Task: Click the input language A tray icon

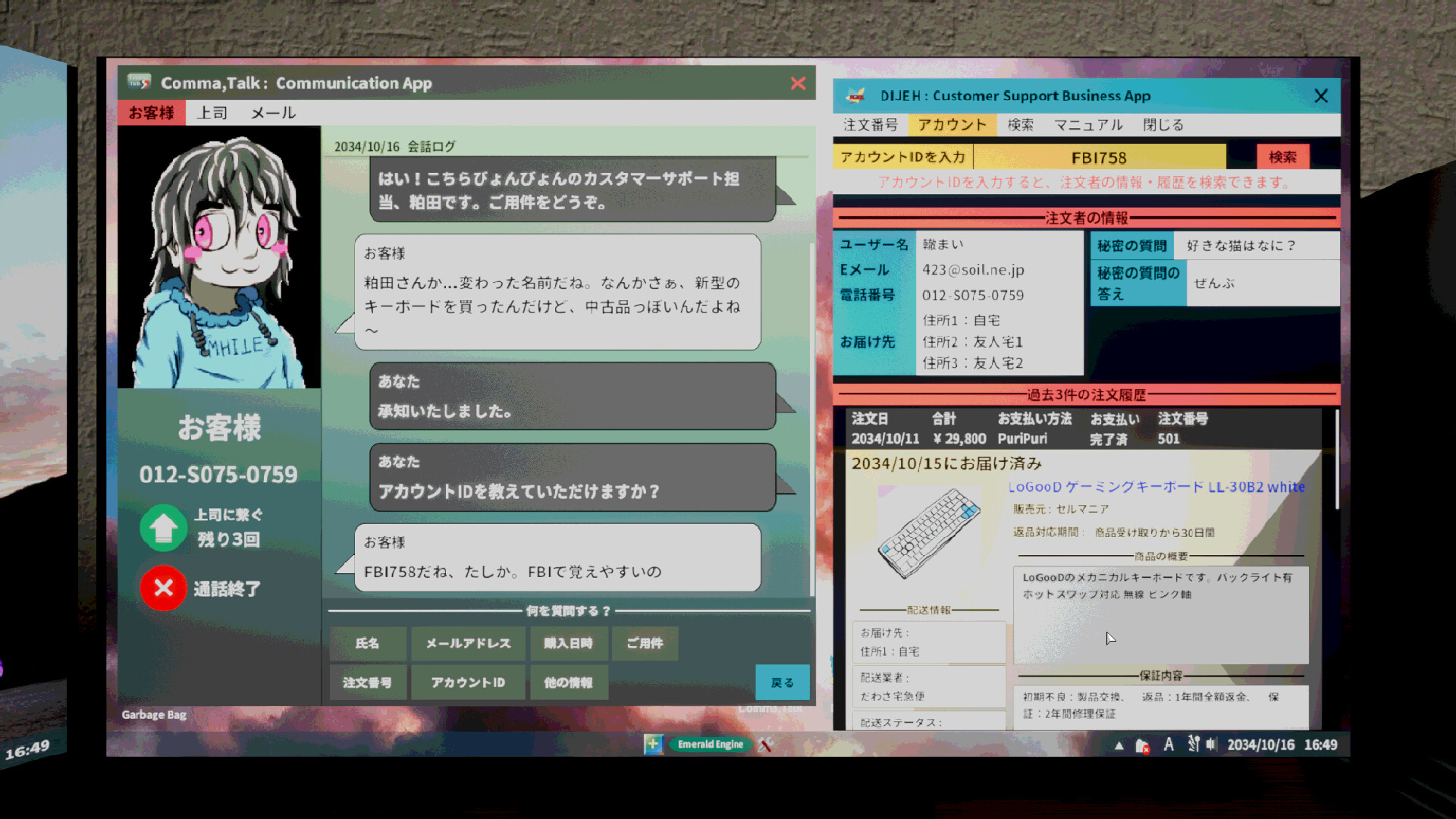Action: pos(1169,745)
